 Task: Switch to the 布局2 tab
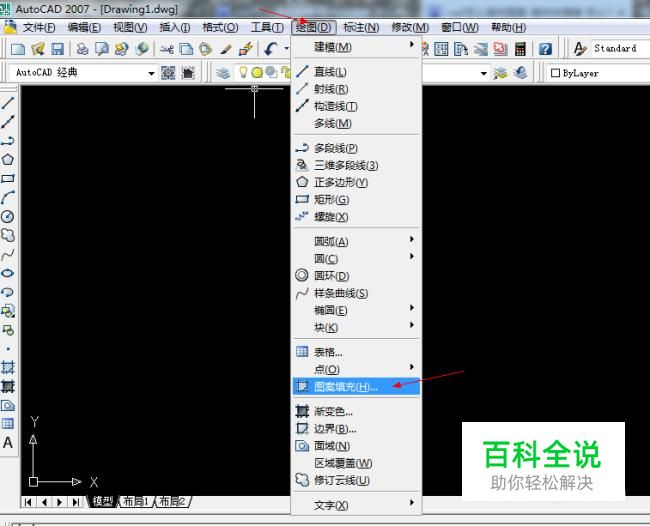tap(172, 501)
